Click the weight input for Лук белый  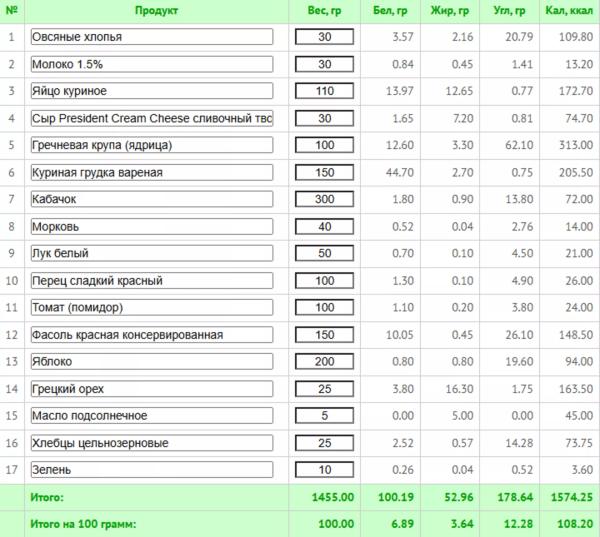324,253
